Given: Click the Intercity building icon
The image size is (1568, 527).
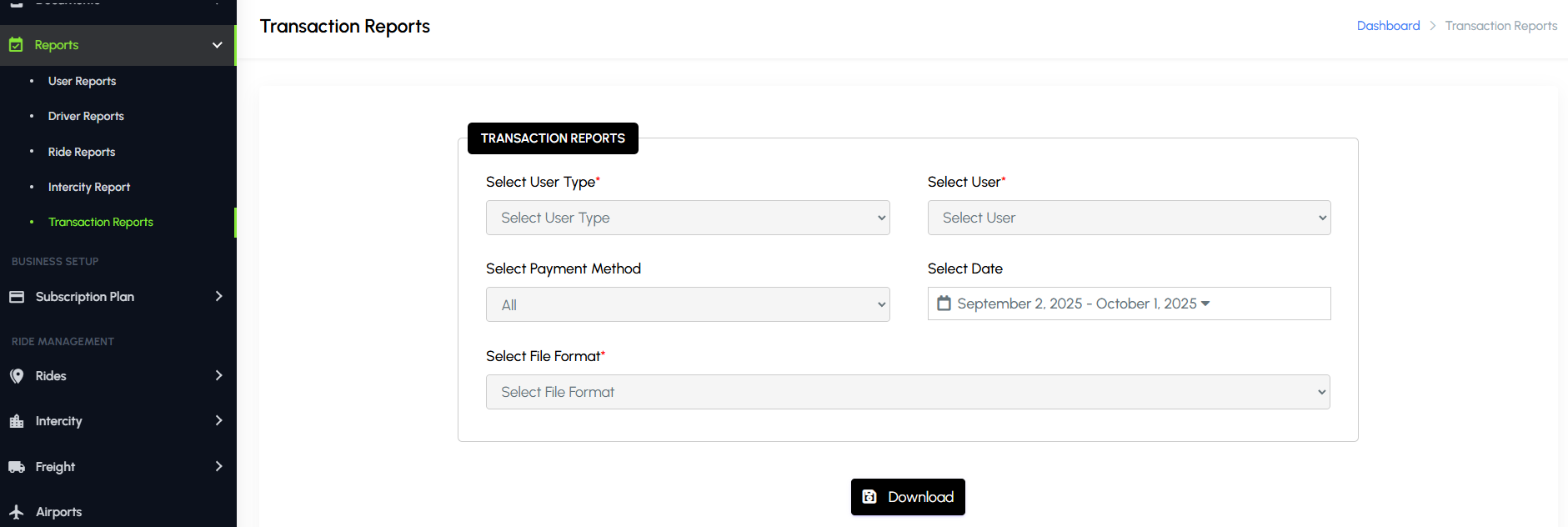Looking at the screenshot, I should pyautogui.click(x=17, y=421).
